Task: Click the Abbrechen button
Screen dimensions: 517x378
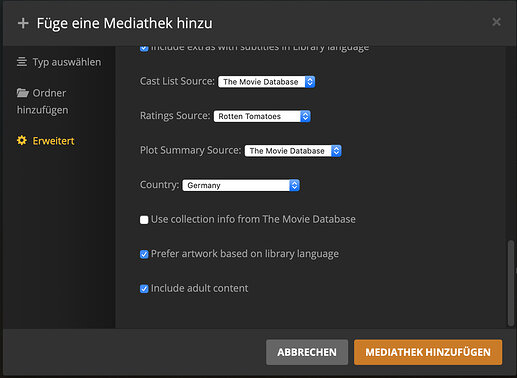Action: (x=307, y=352)
